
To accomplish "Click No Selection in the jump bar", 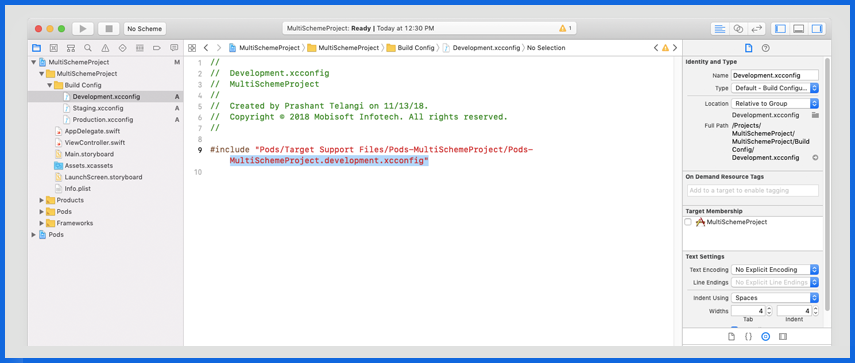I will point(546,48).
